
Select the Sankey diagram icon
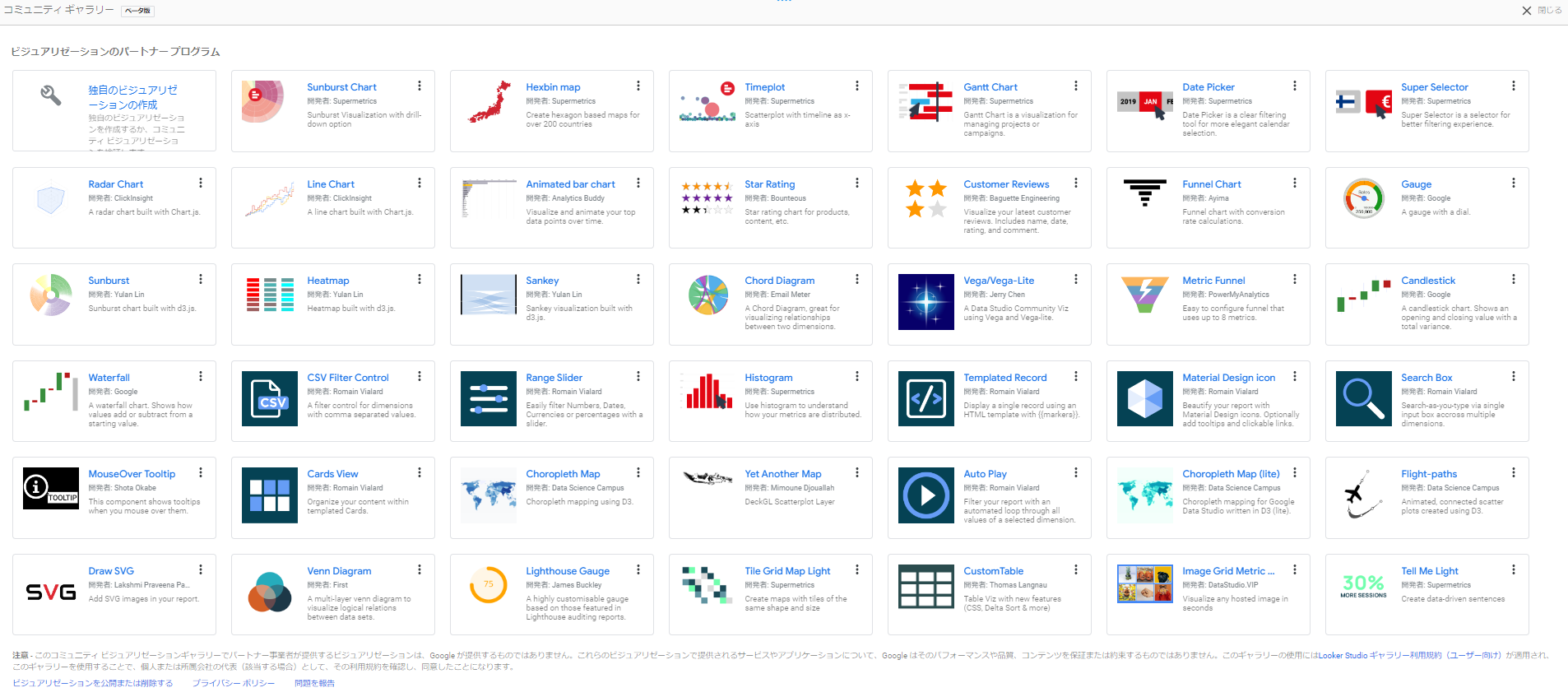tap(489, 295)
